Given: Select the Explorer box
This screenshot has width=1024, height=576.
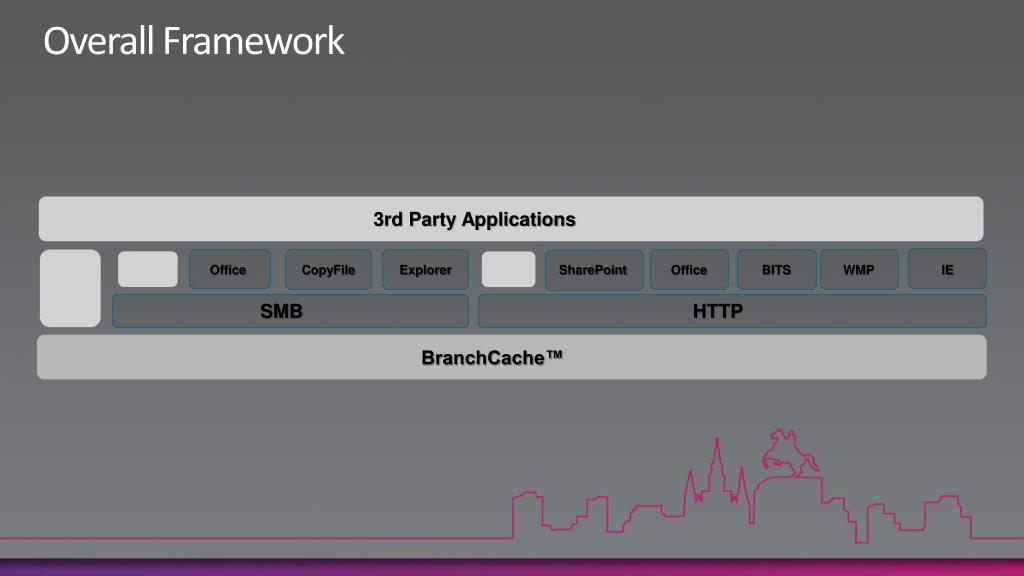Looking at the screenshot, I should 425,269.
